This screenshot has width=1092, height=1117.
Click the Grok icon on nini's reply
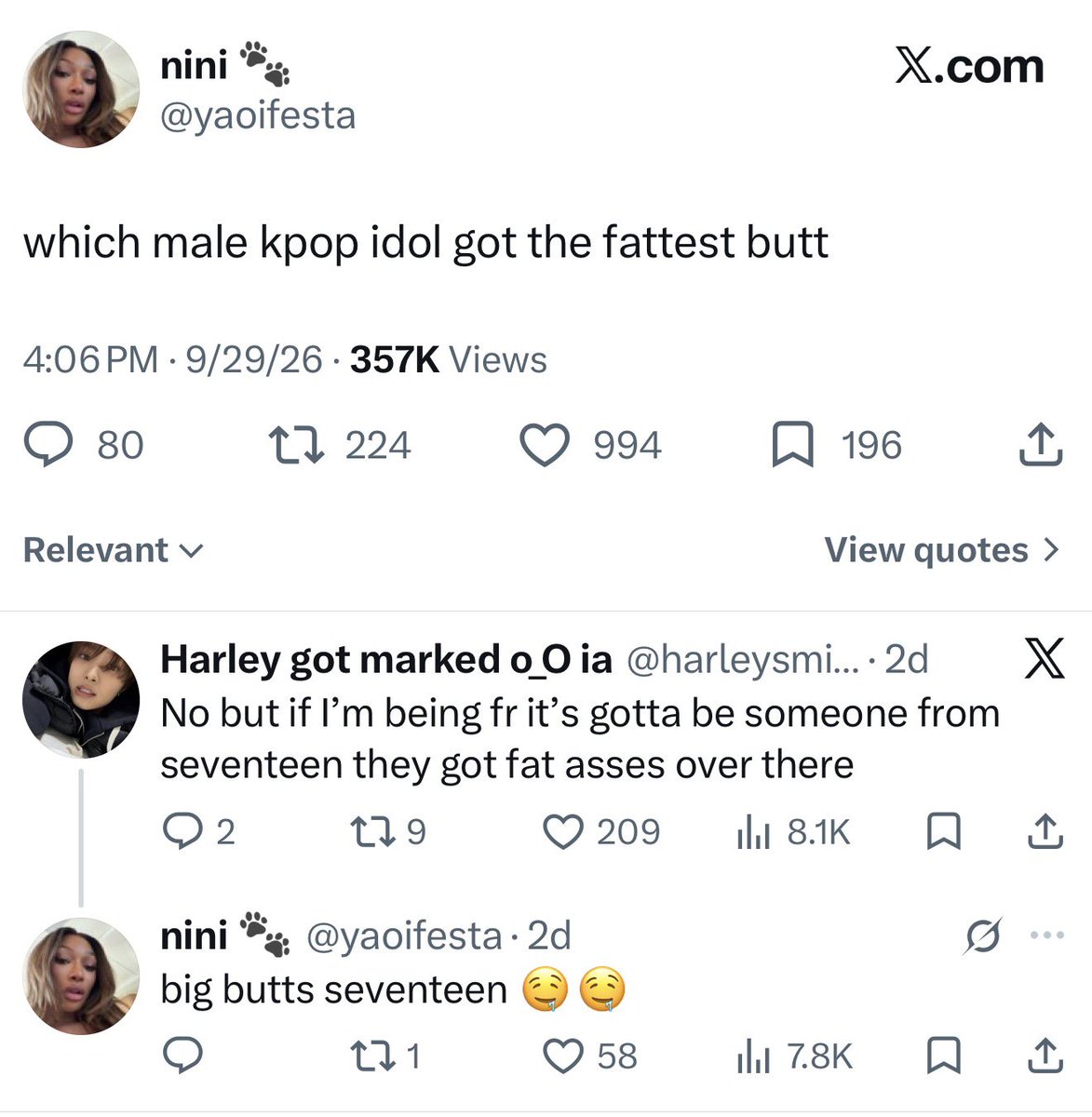(x=985, y=935)
